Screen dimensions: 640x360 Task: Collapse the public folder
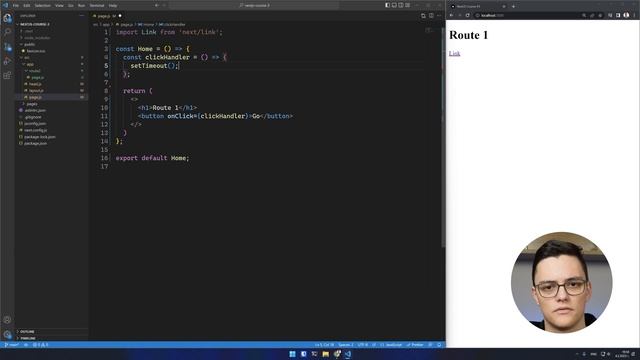pos(52,44)
